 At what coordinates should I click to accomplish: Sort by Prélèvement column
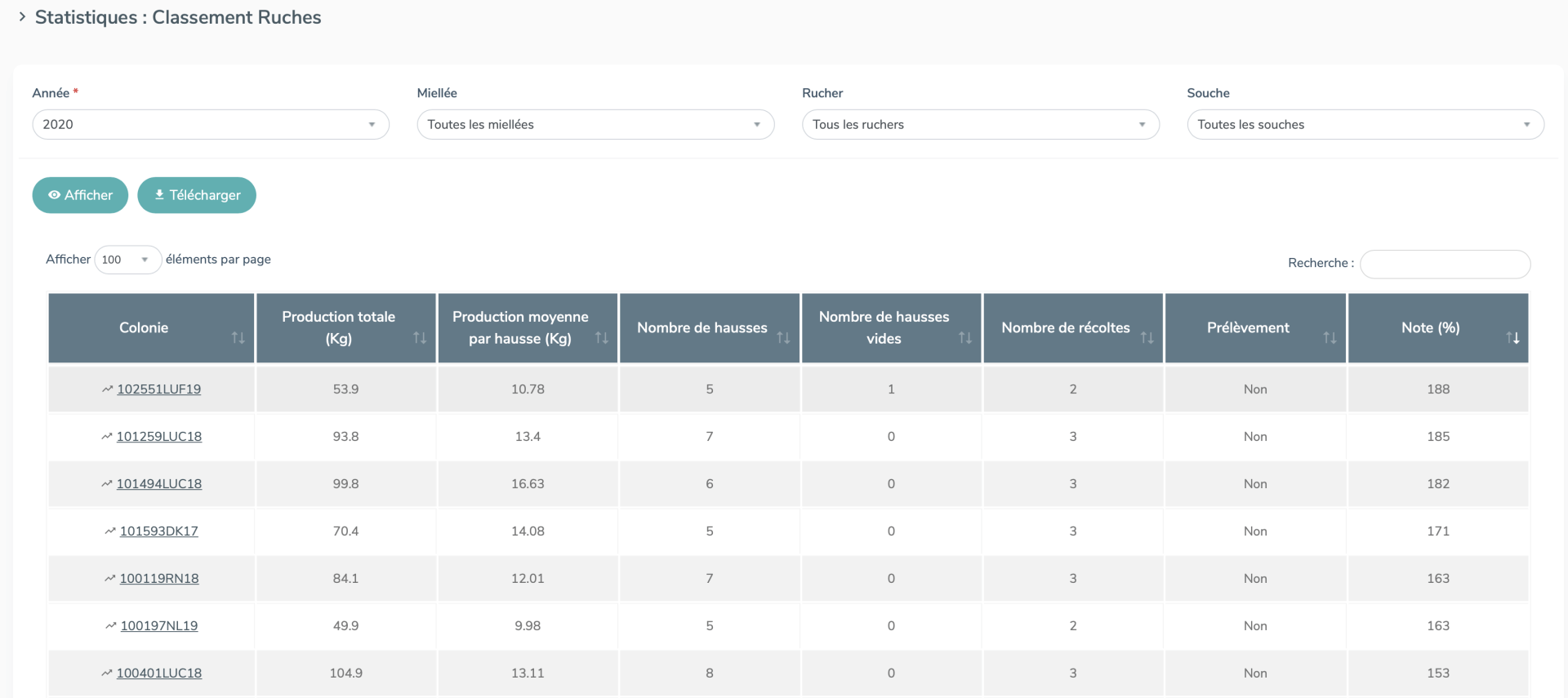pyautogui.click(x=1330, y=337)
